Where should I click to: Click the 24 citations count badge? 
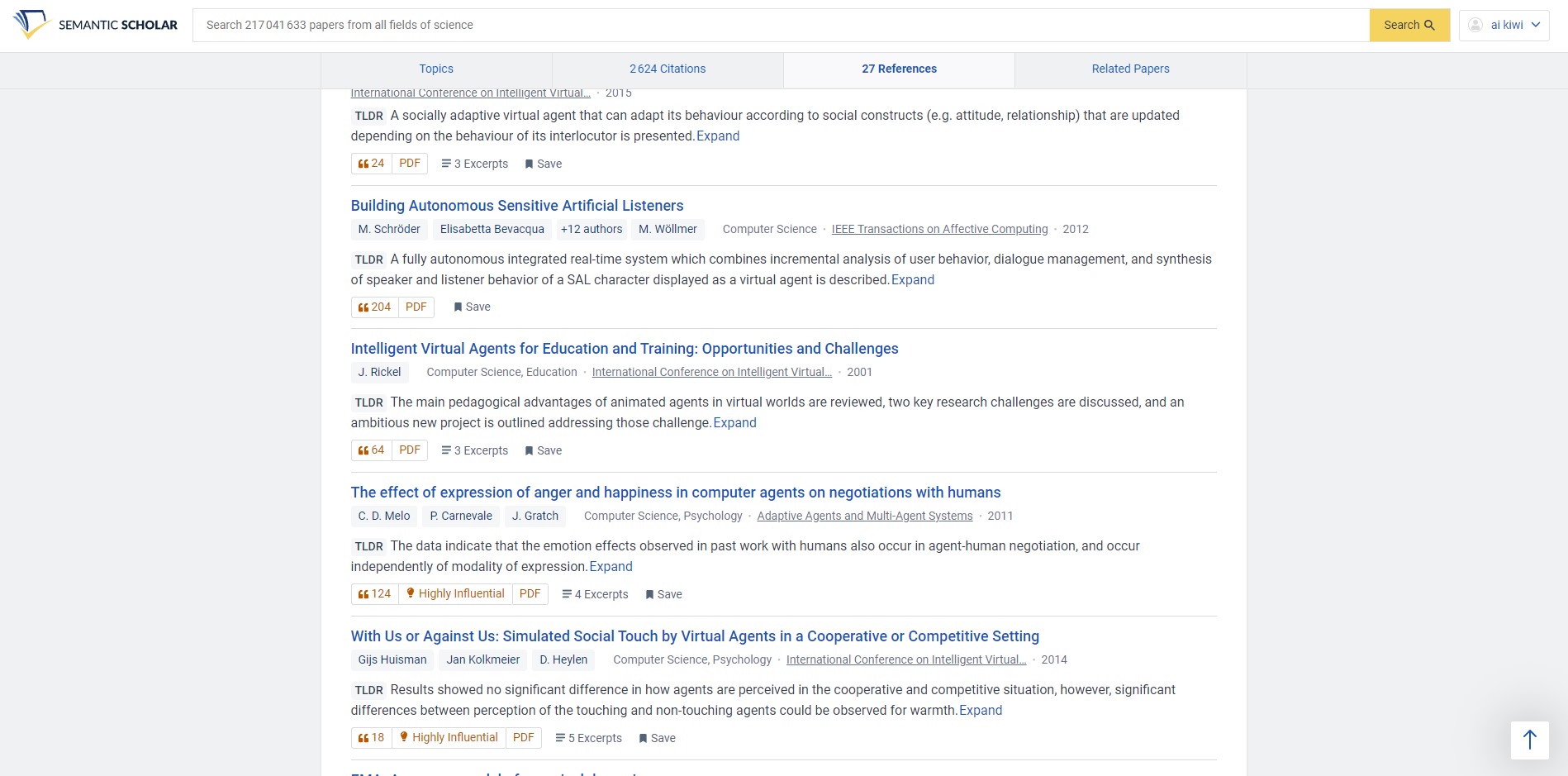(372, 164)
